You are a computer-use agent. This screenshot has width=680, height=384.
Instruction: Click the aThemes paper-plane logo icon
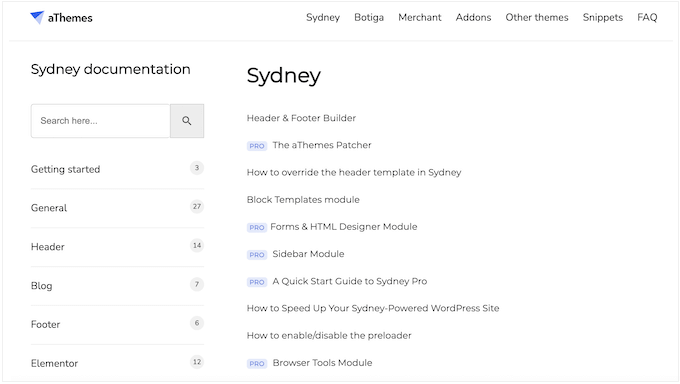[x=37, y=17]
